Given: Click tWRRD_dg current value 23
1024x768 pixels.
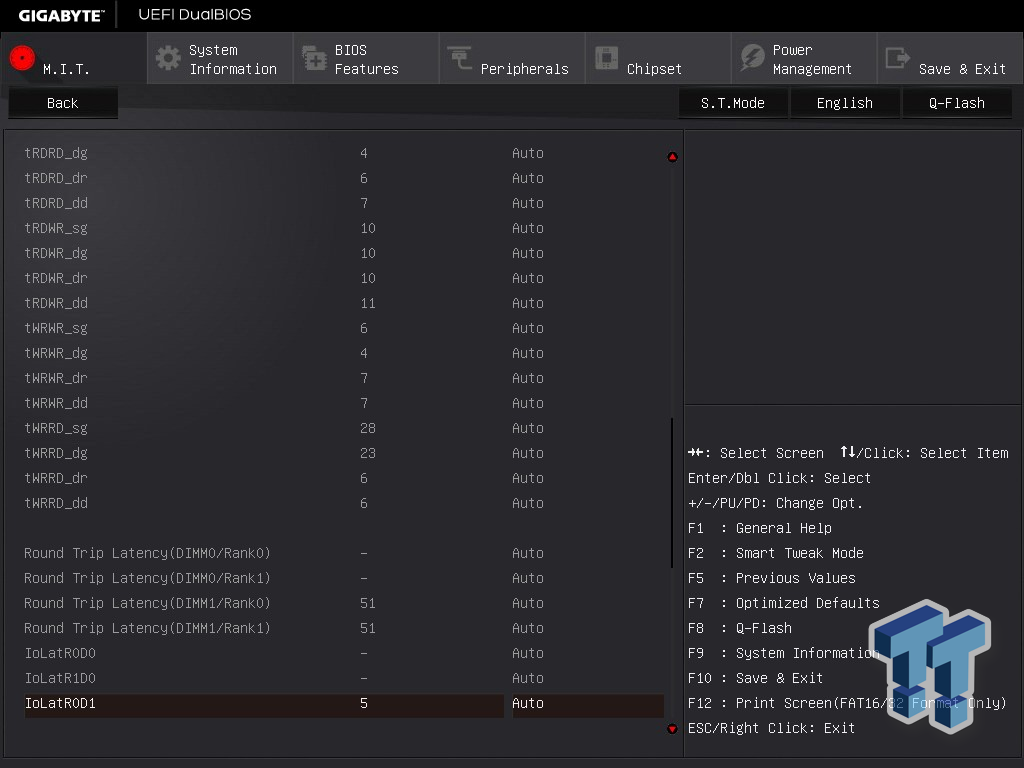Looking at the screenshot, I should tap(368, 453).
